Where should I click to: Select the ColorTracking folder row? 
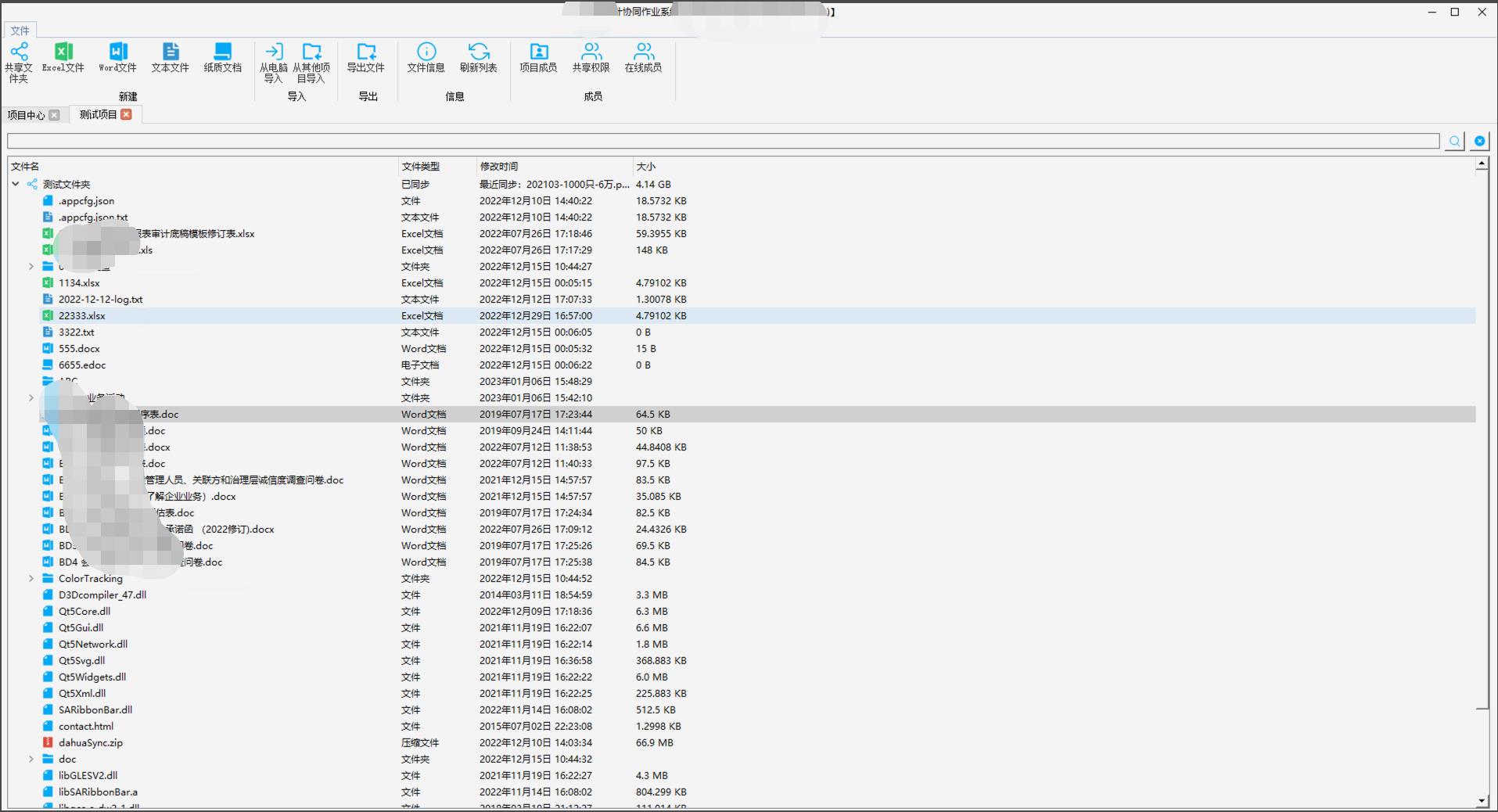pyautogui.click(x=91, y=578)
